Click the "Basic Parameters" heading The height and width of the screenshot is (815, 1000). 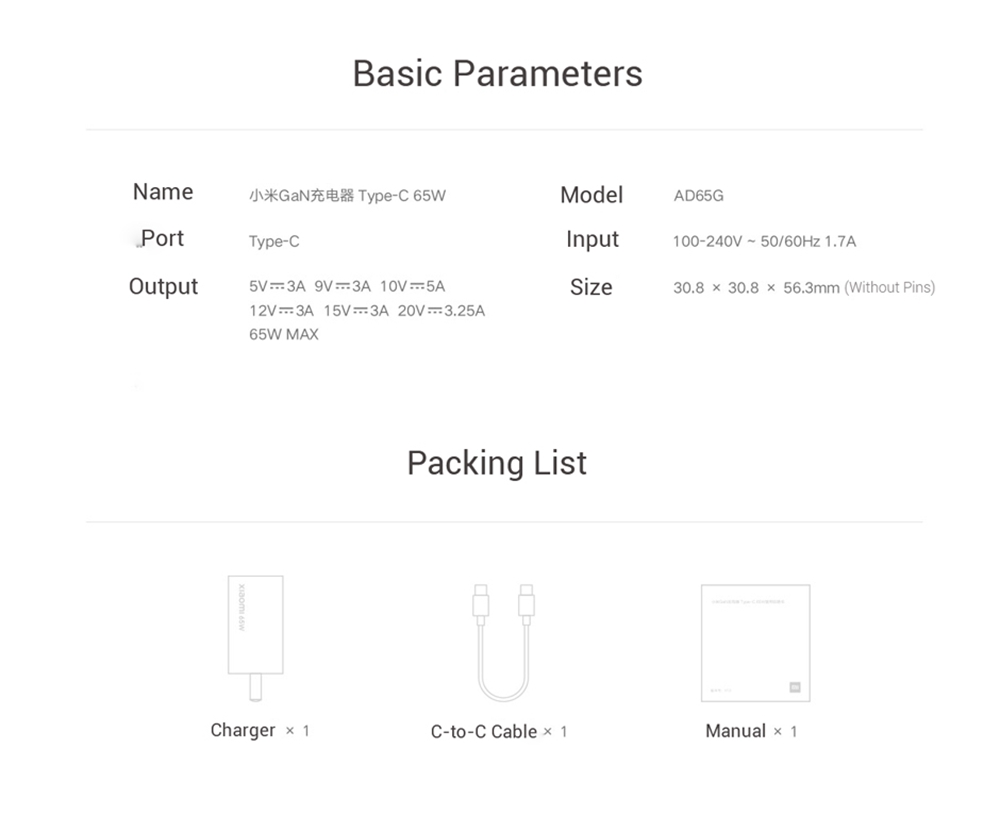497,74
